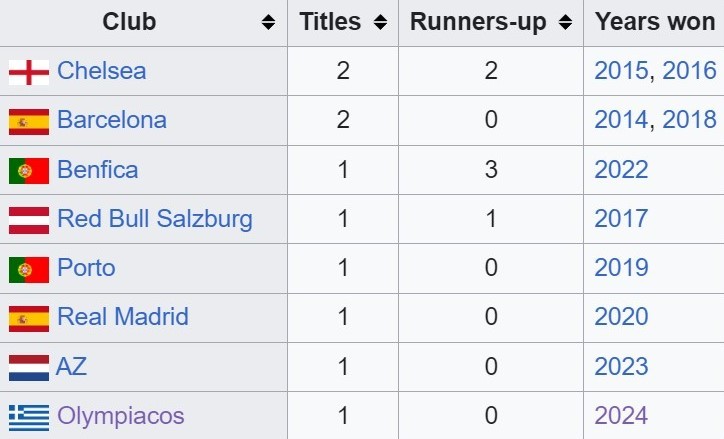Click the Spain flag next to Barcelona
This screenshot has width=724, height=439.
click(x=29, y=121)
